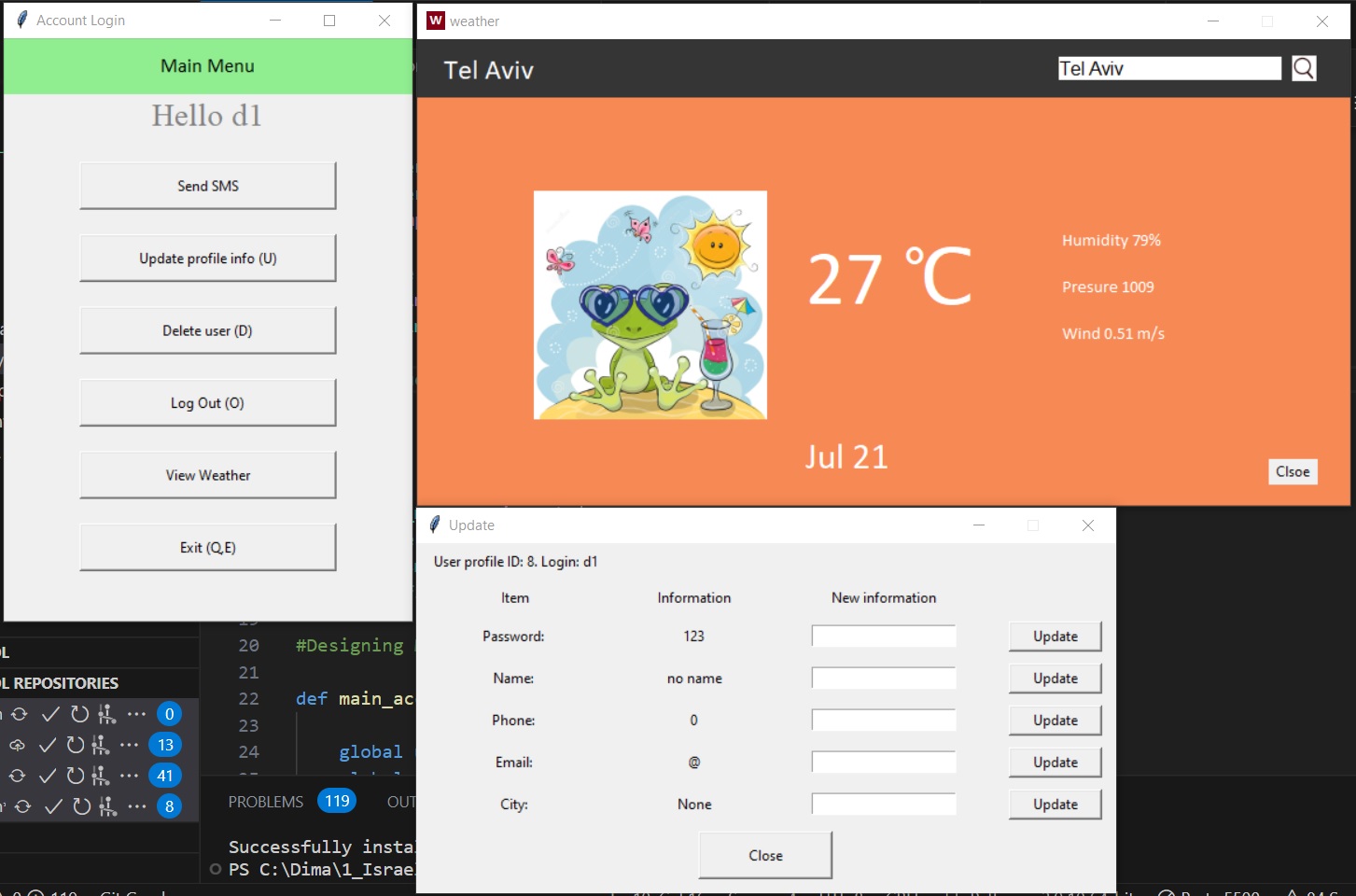Click Exit (Q,E) button

tap(208, 548)
